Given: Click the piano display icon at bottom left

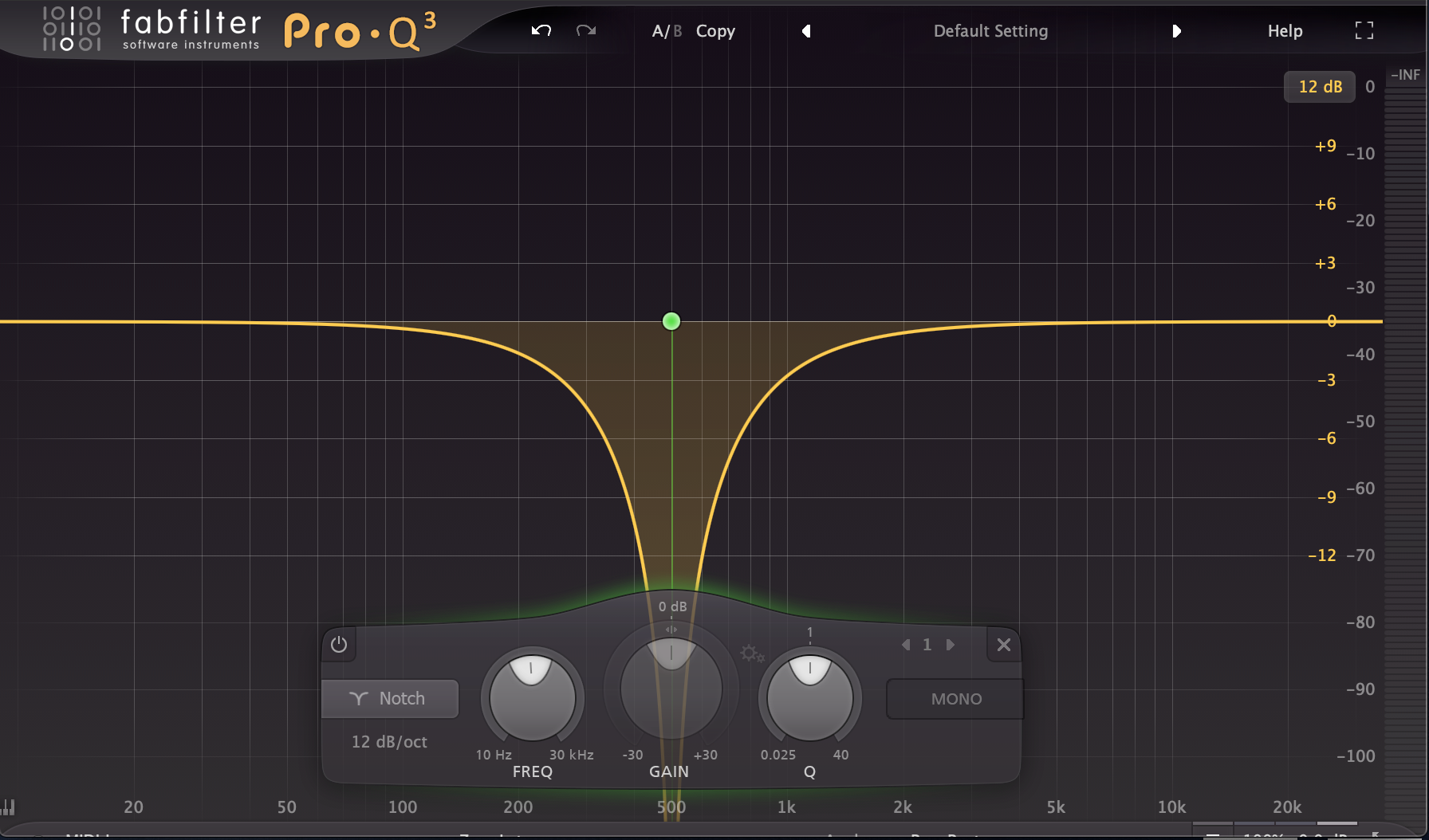Looking at the screenshot, I should pos(8,807).
